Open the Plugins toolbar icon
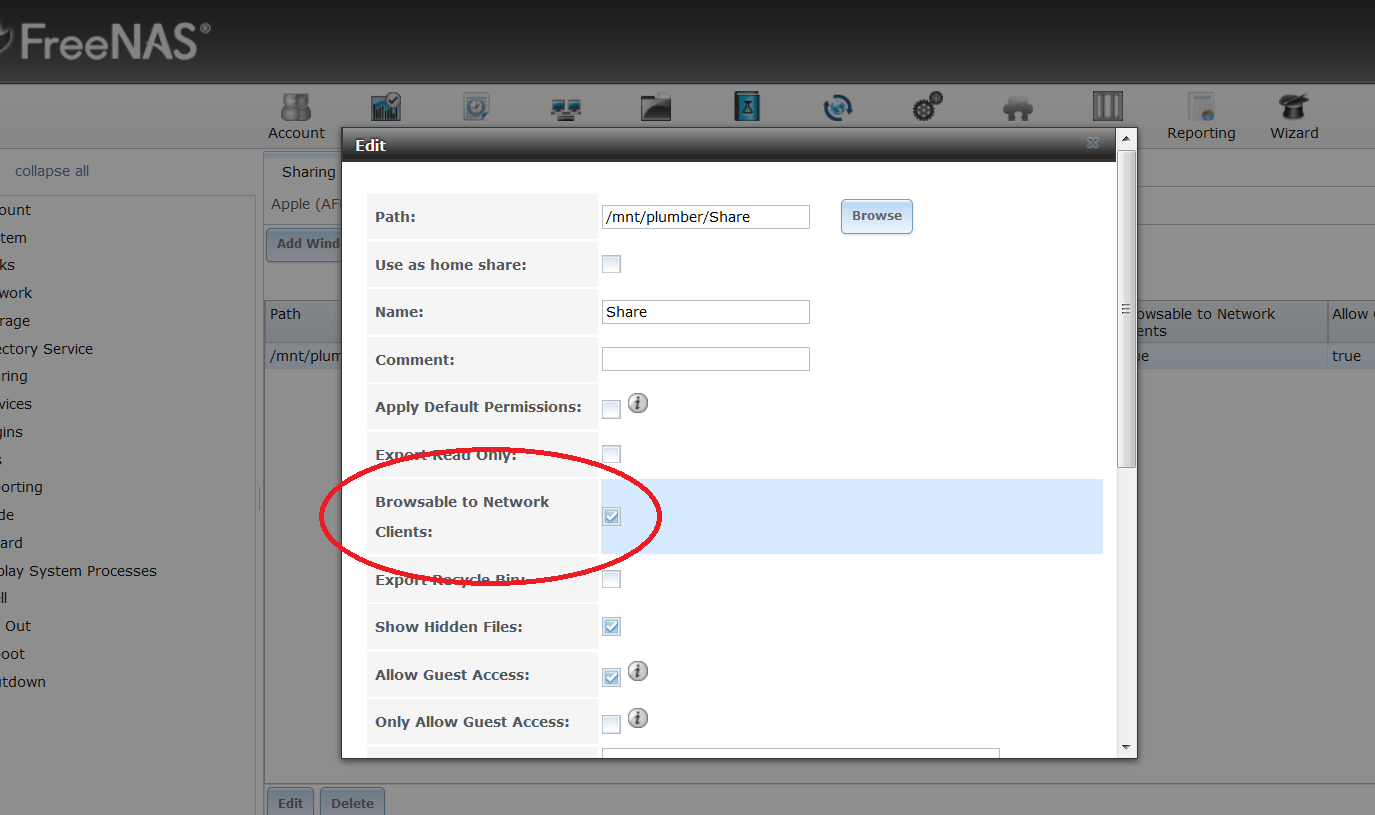This screenshot has width=1375, height=815. point(1018,108)
